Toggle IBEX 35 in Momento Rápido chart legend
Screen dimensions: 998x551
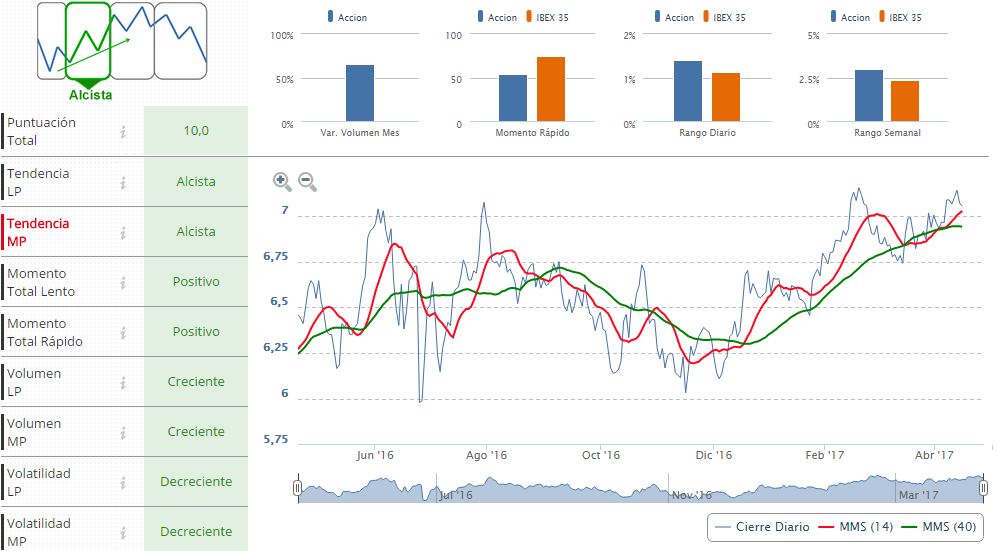pyautogui.click(x=544, y=17)
